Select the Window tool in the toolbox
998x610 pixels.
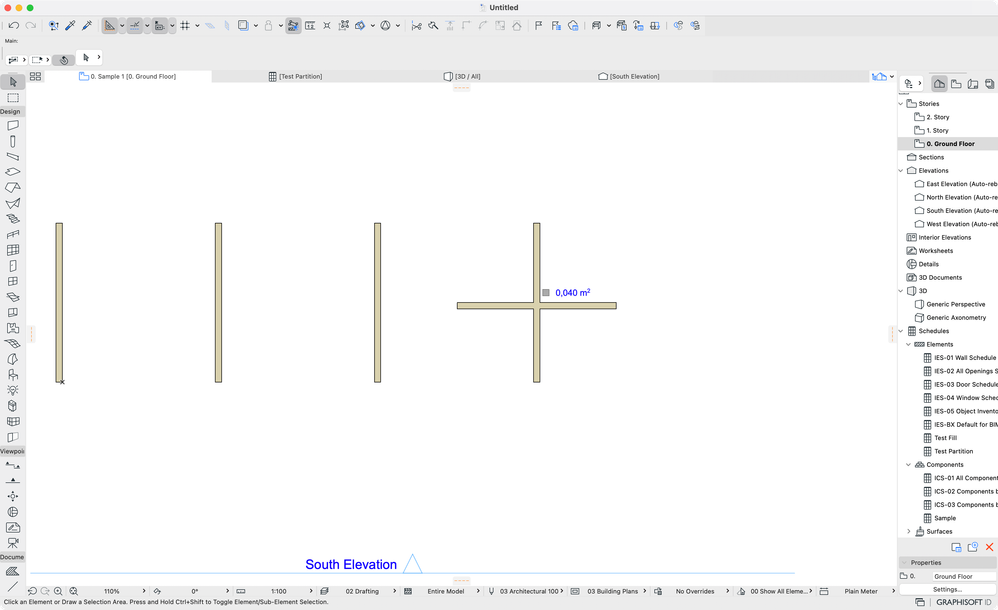(13, 281)
